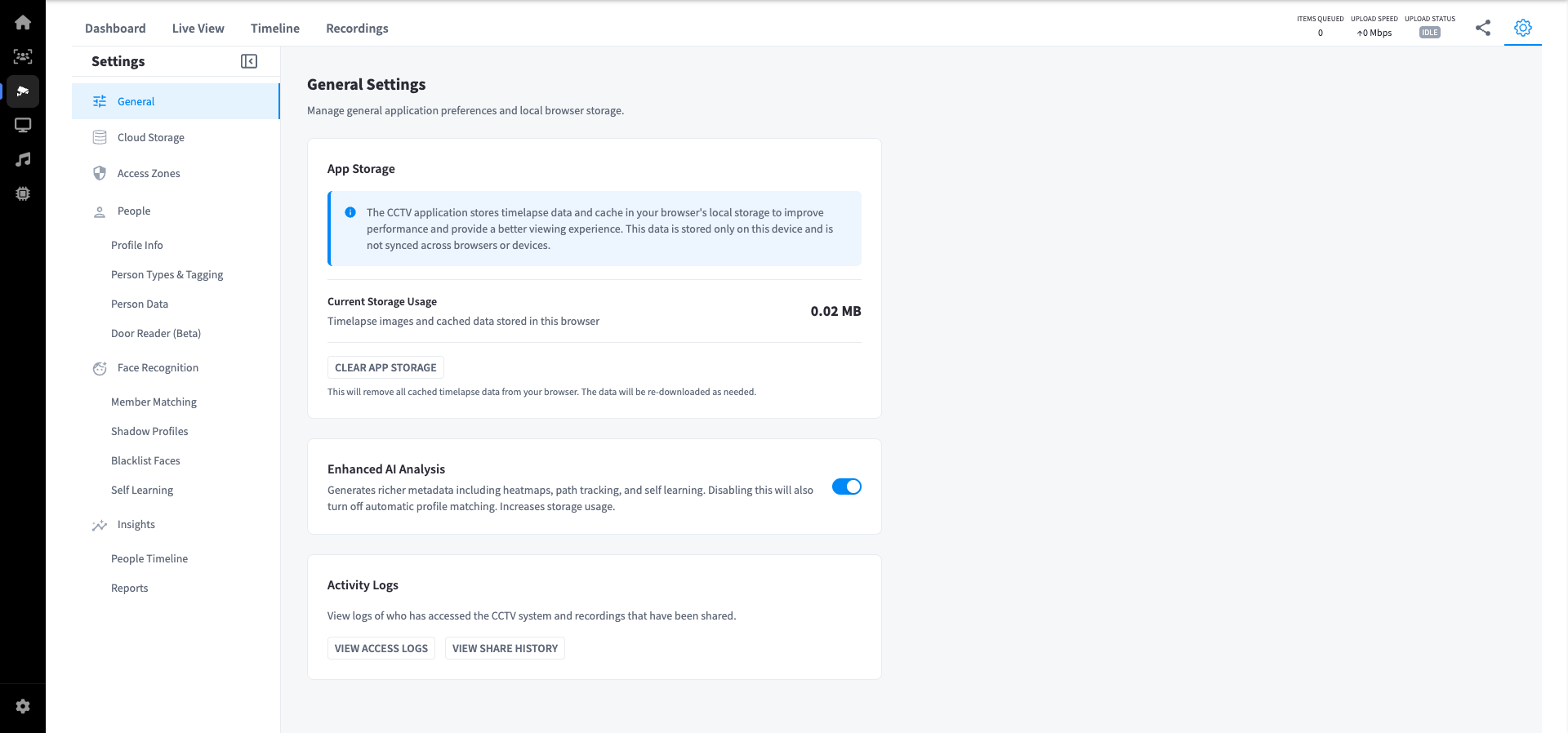This screenshot has width=1568, height=733.
Task: Click View Access Logs button
Action: point(381,648)
